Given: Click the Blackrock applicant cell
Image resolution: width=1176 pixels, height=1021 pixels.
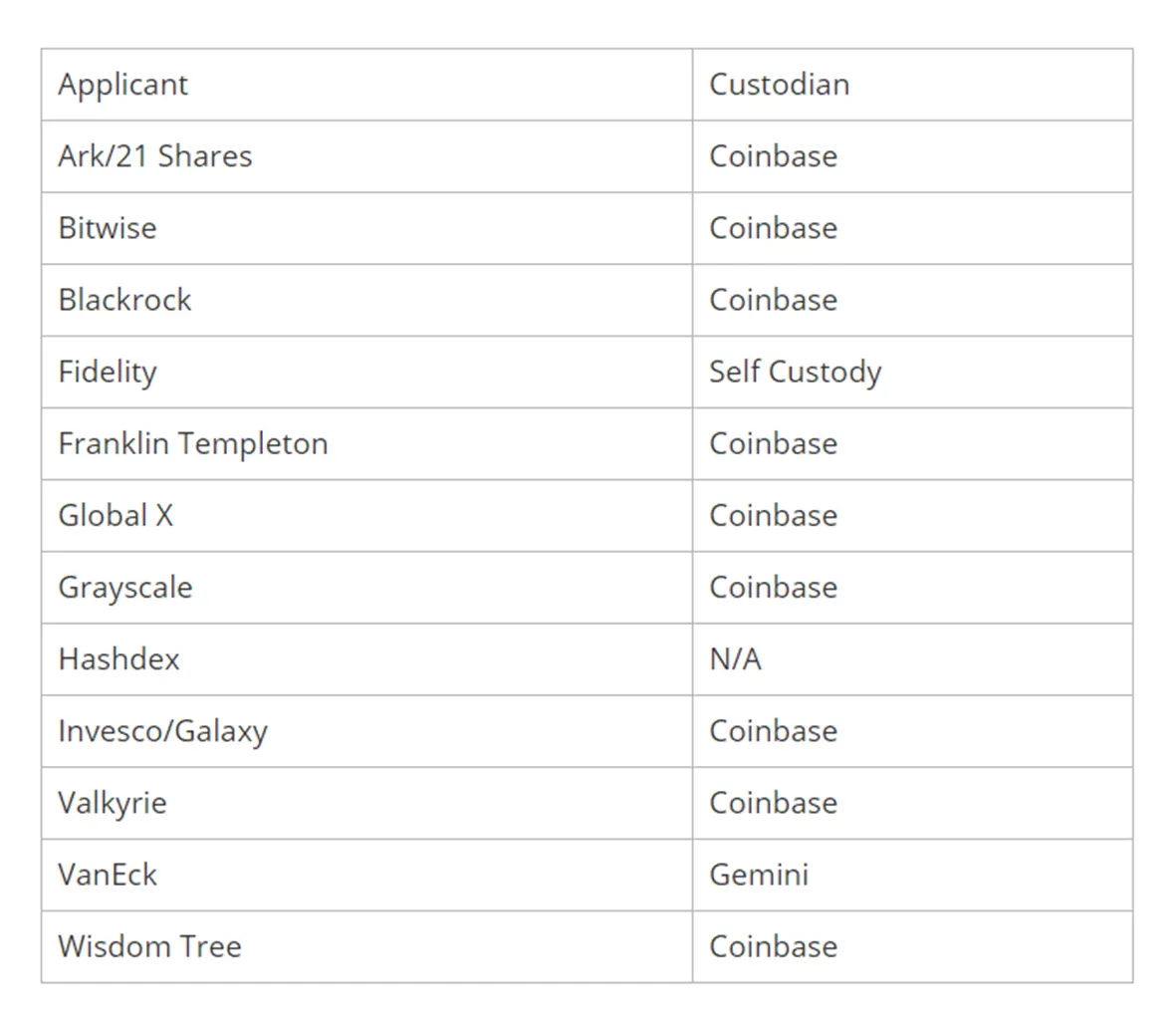Looking at the screenshot, I should click(x=366, y=300).
